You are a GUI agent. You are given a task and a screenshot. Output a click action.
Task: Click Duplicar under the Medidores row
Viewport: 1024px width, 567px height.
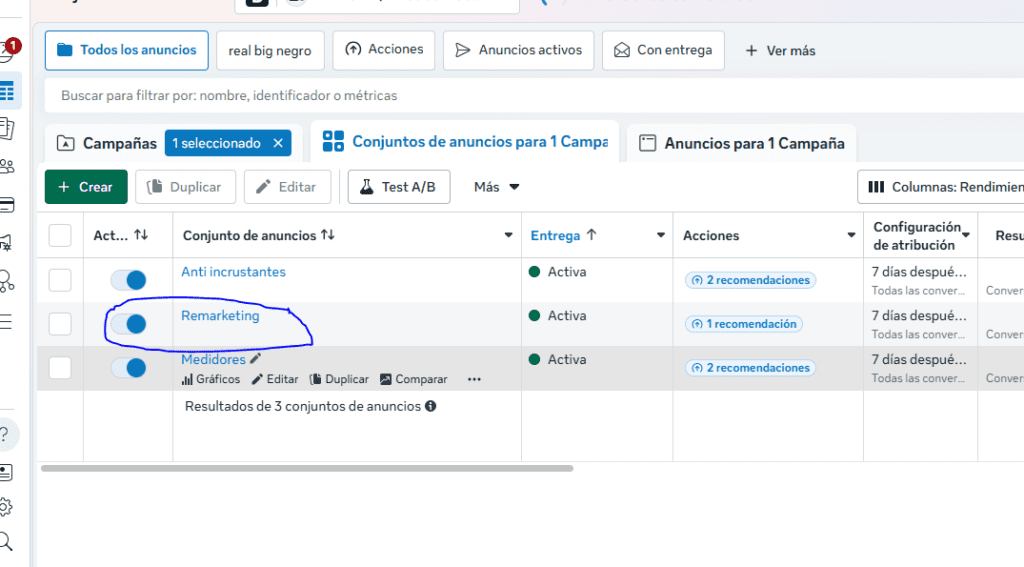pyautogui.click(x=339, y=379)
